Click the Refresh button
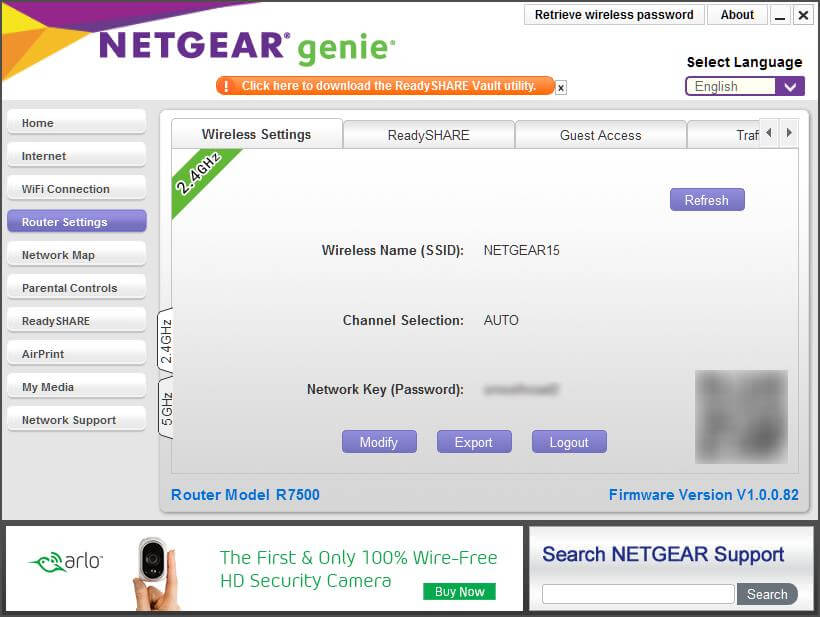Image resolution: width=820 pixels, height=617 pixels. pyautogui.click(x=707, y=200)
